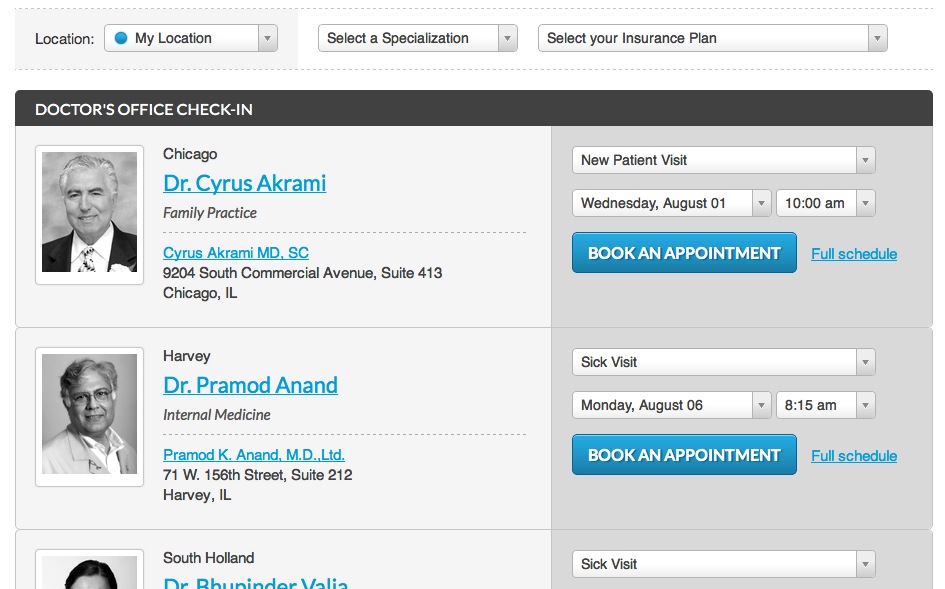Expand Select your Insurance Plan dropdown
The image size is (945, 589).
click(x=712, y=38)
